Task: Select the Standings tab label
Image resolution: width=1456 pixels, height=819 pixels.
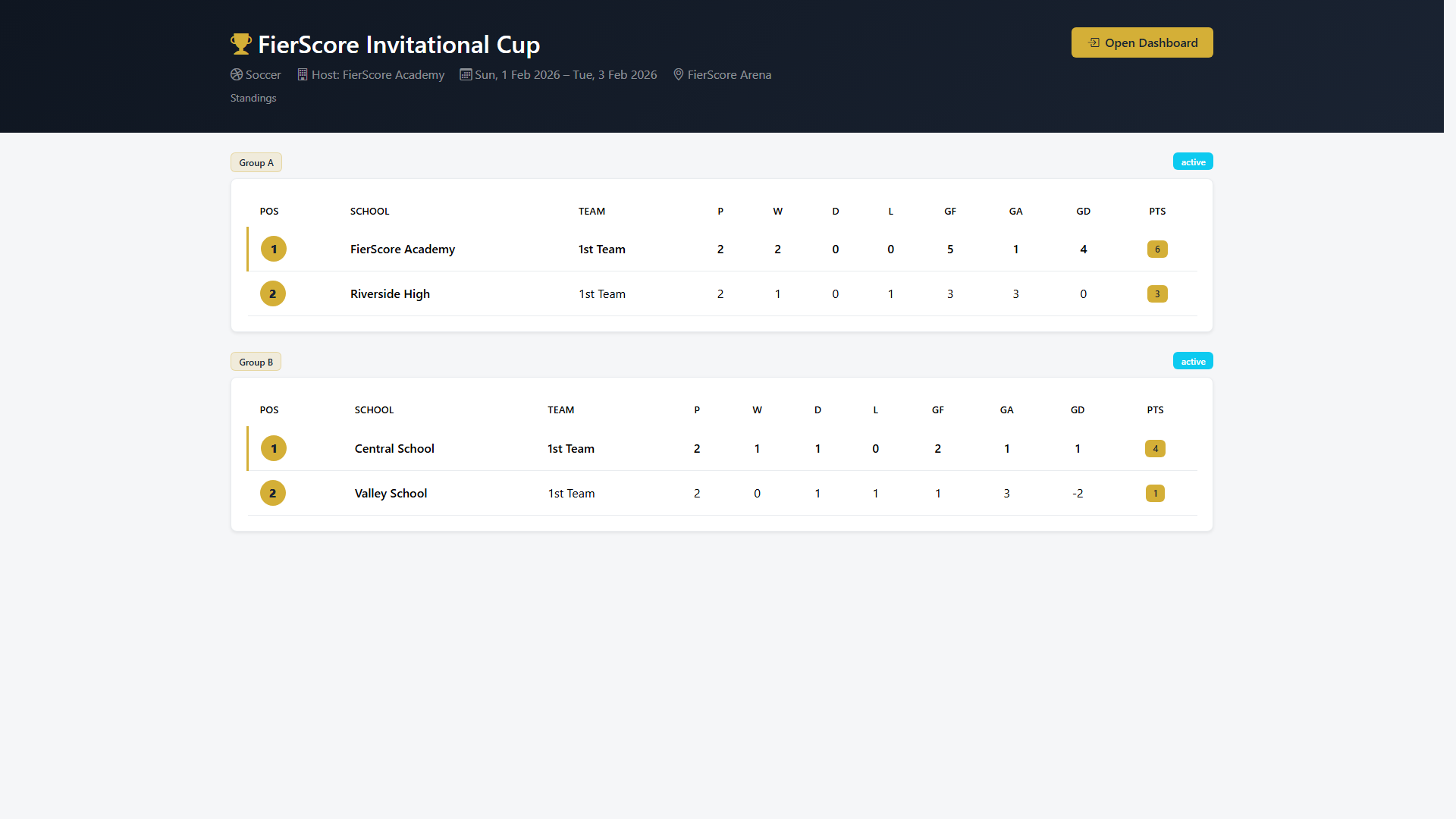Action: click(x=253, y=98)
